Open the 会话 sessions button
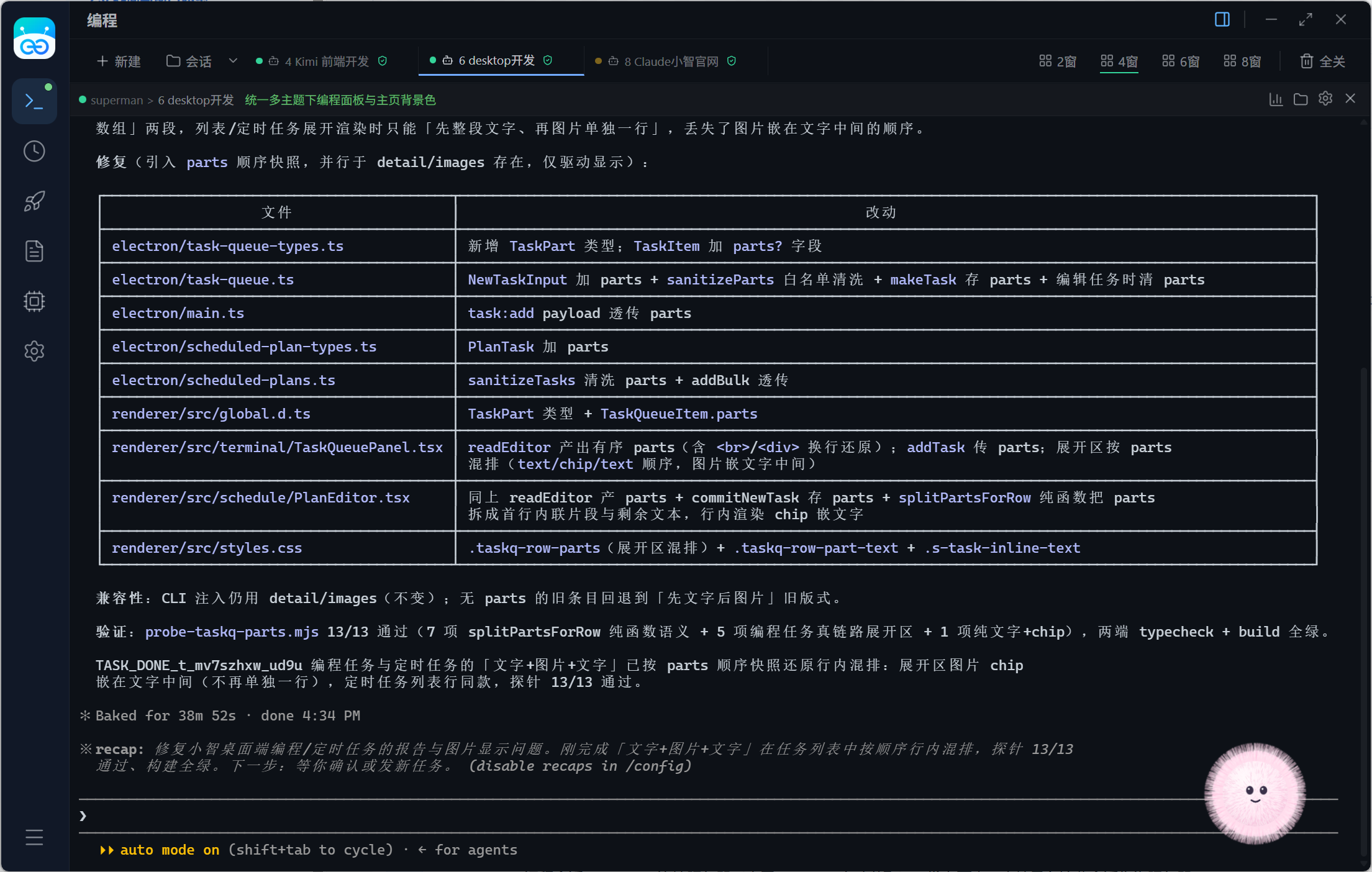 click(x=189, y=61)
